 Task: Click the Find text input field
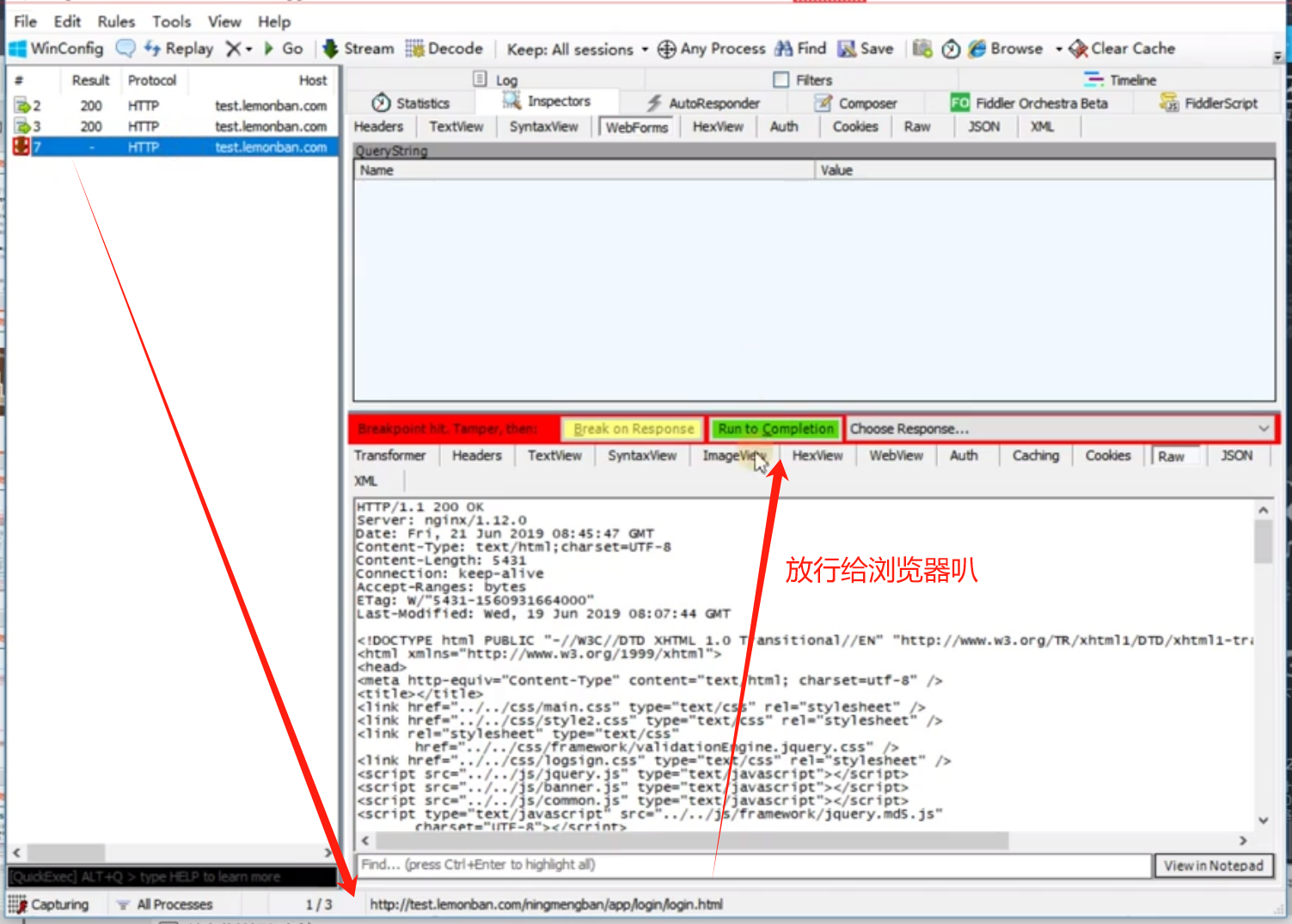(x=754, y=865)
